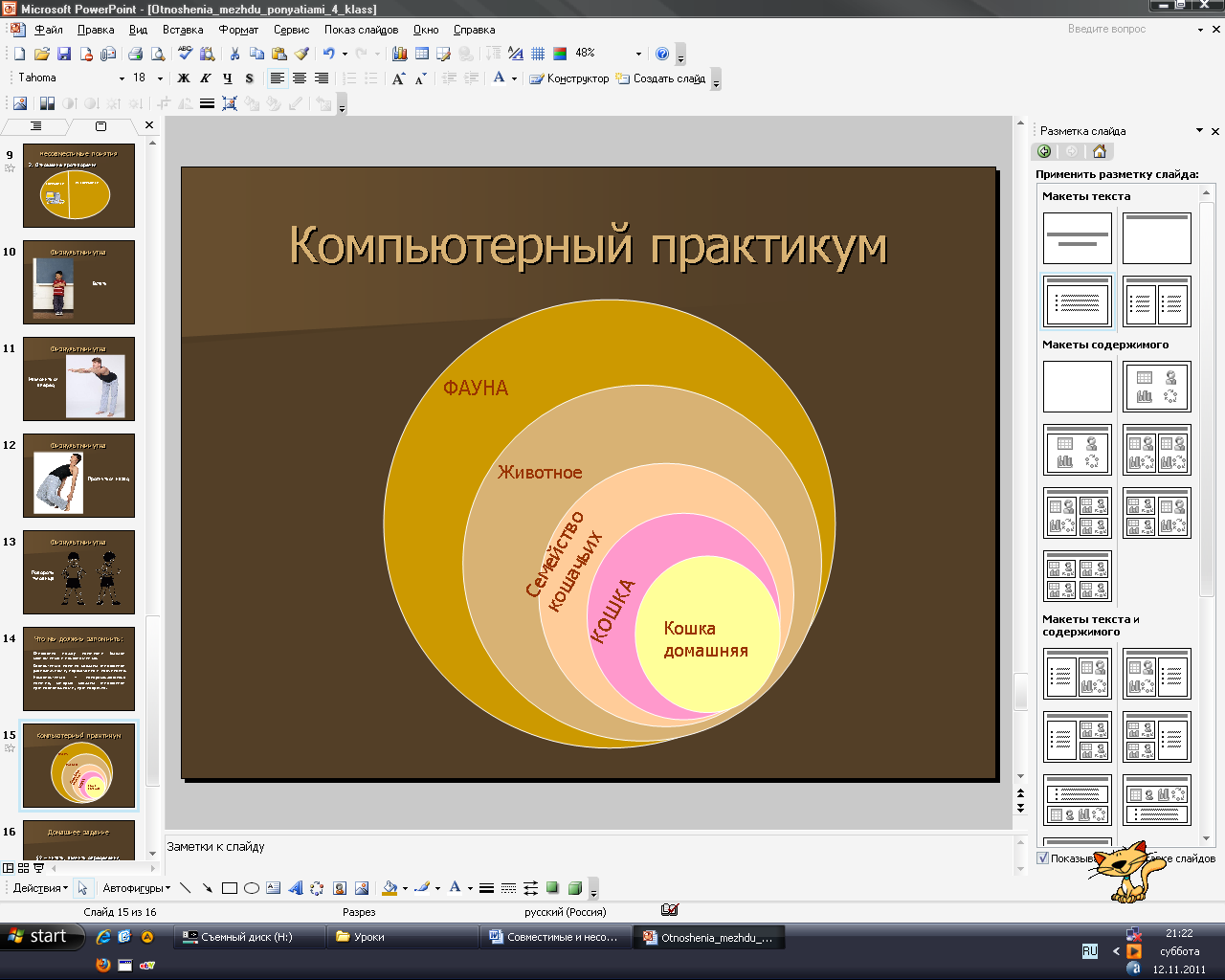Viewport: 1225px width, 980px height.
Task: Expand the undo history dropdown arrow
Action: pyautogui.click(x=345, y=54)
